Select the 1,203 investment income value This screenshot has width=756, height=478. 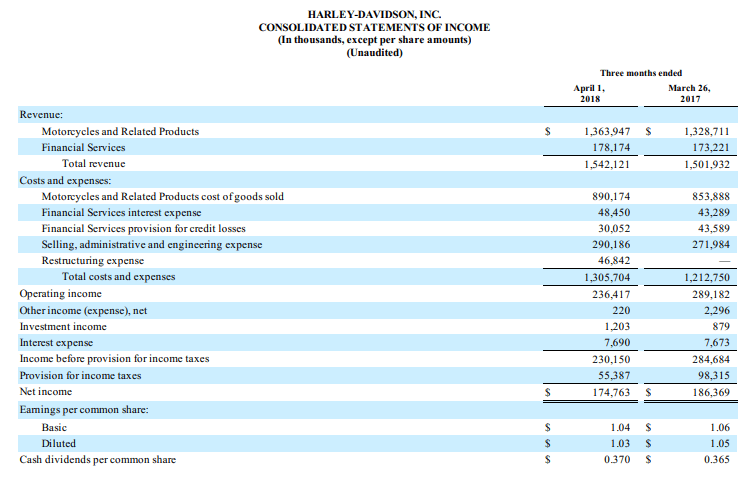click(x=617, y=327)
